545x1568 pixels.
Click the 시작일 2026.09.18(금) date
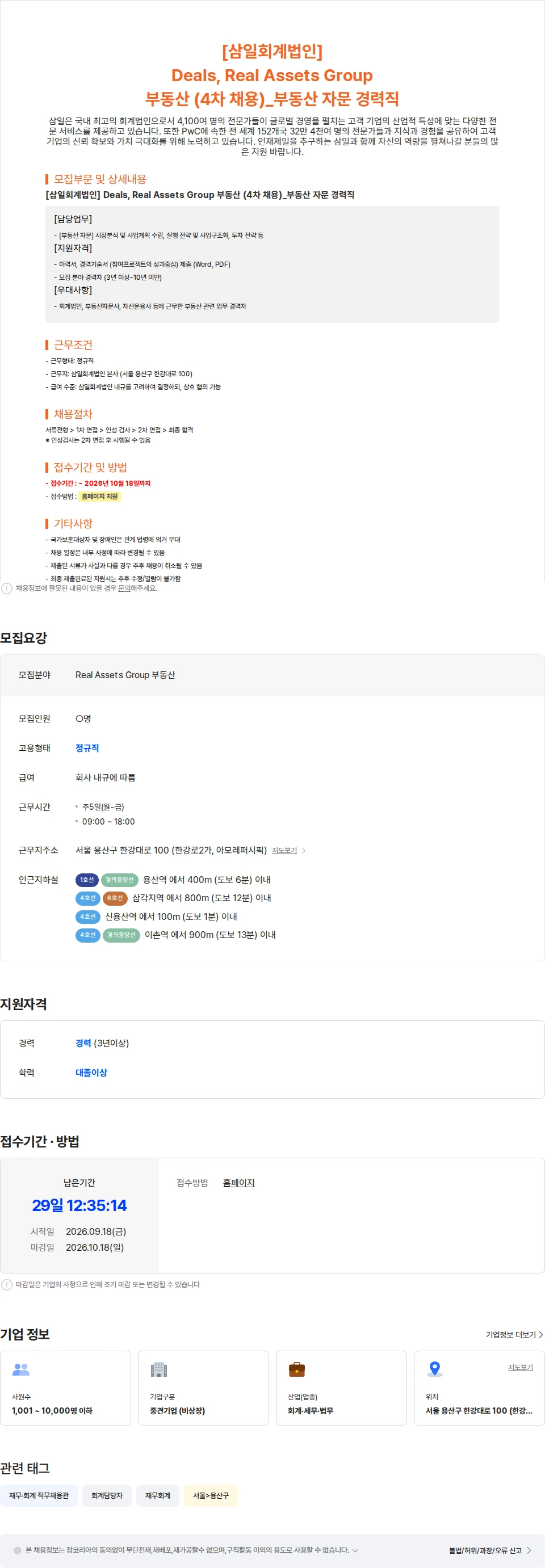tap(95, 1231)
